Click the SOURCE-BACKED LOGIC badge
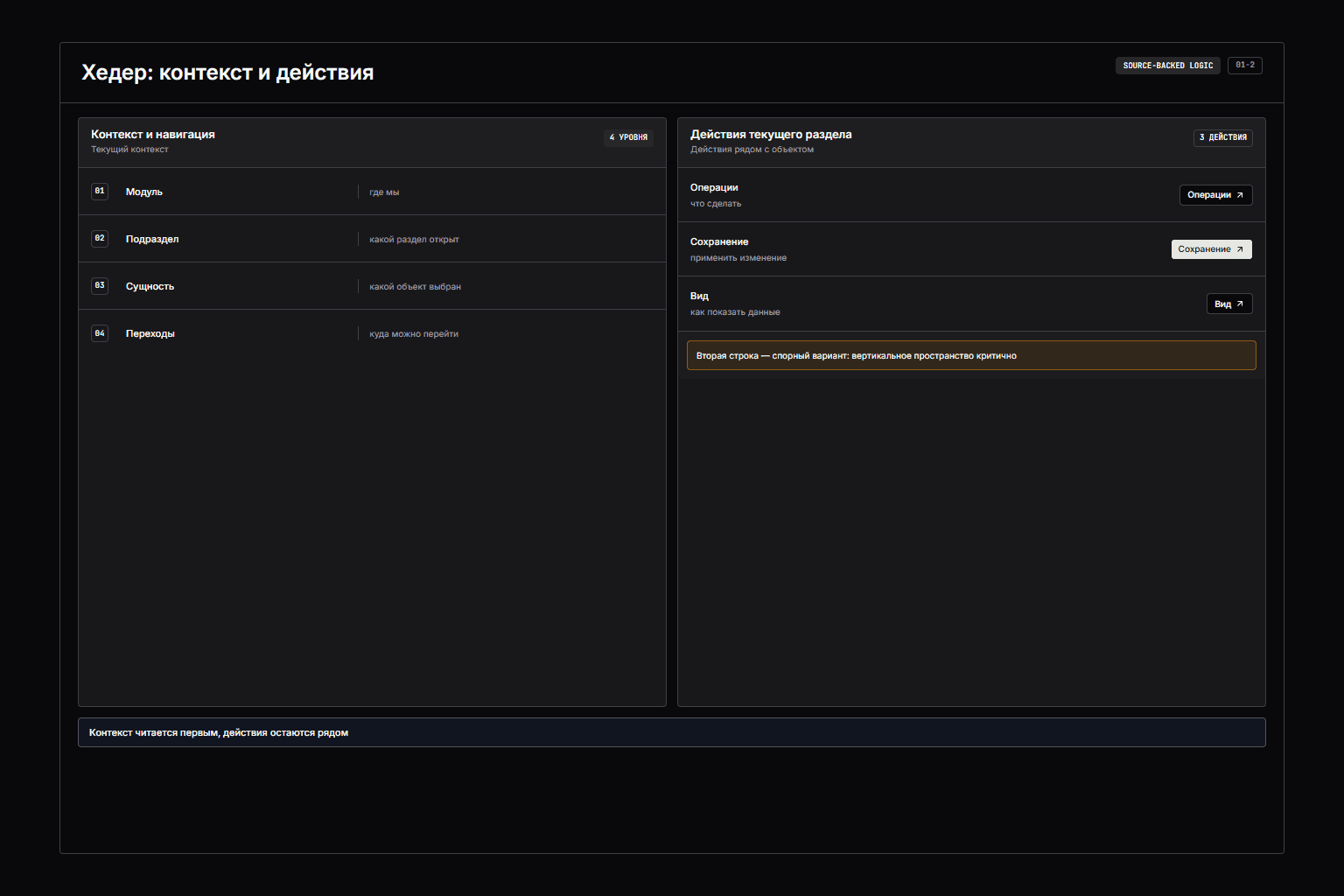 click(1167, 66)
